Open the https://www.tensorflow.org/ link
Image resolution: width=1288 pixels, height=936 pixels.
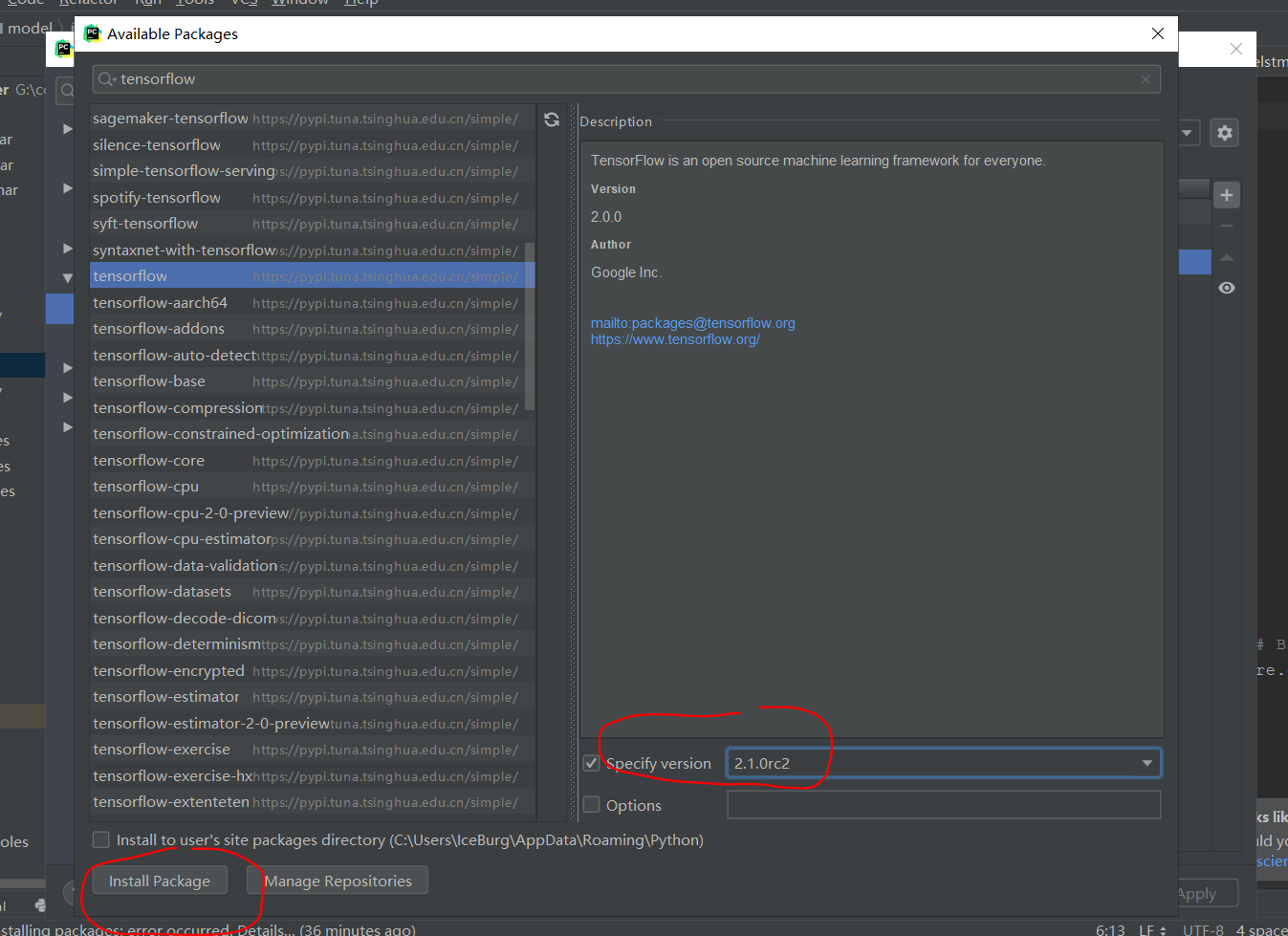coord(675,339)
